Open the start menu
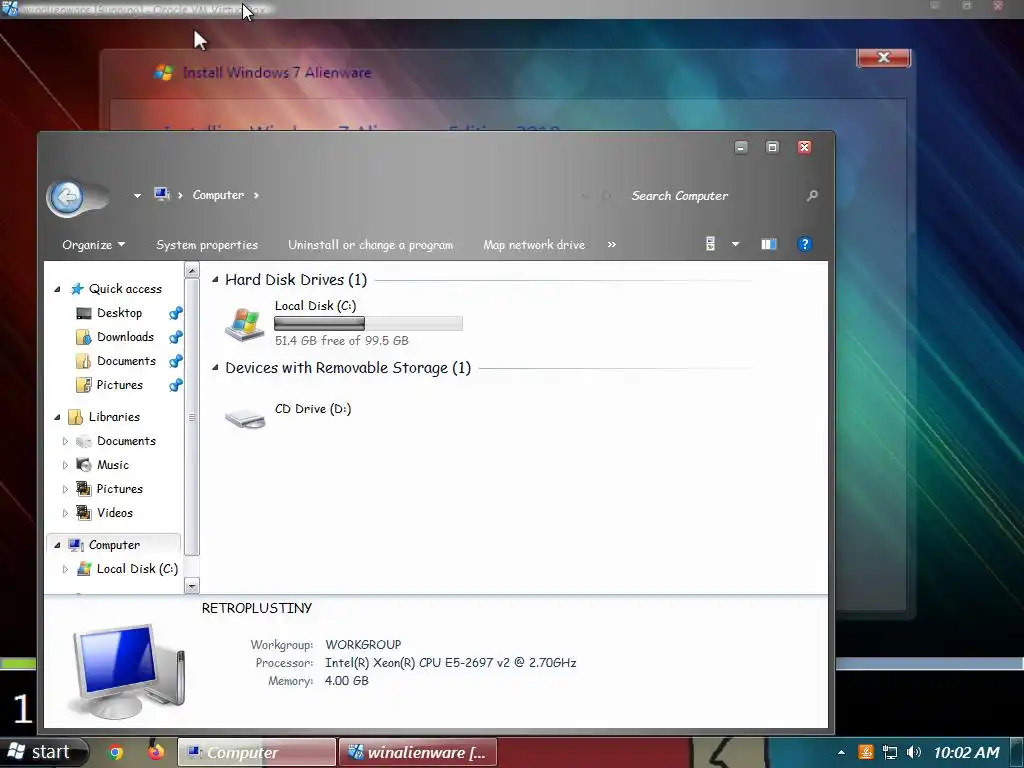Screen dimensions: 1024x768 click(43, 752)
